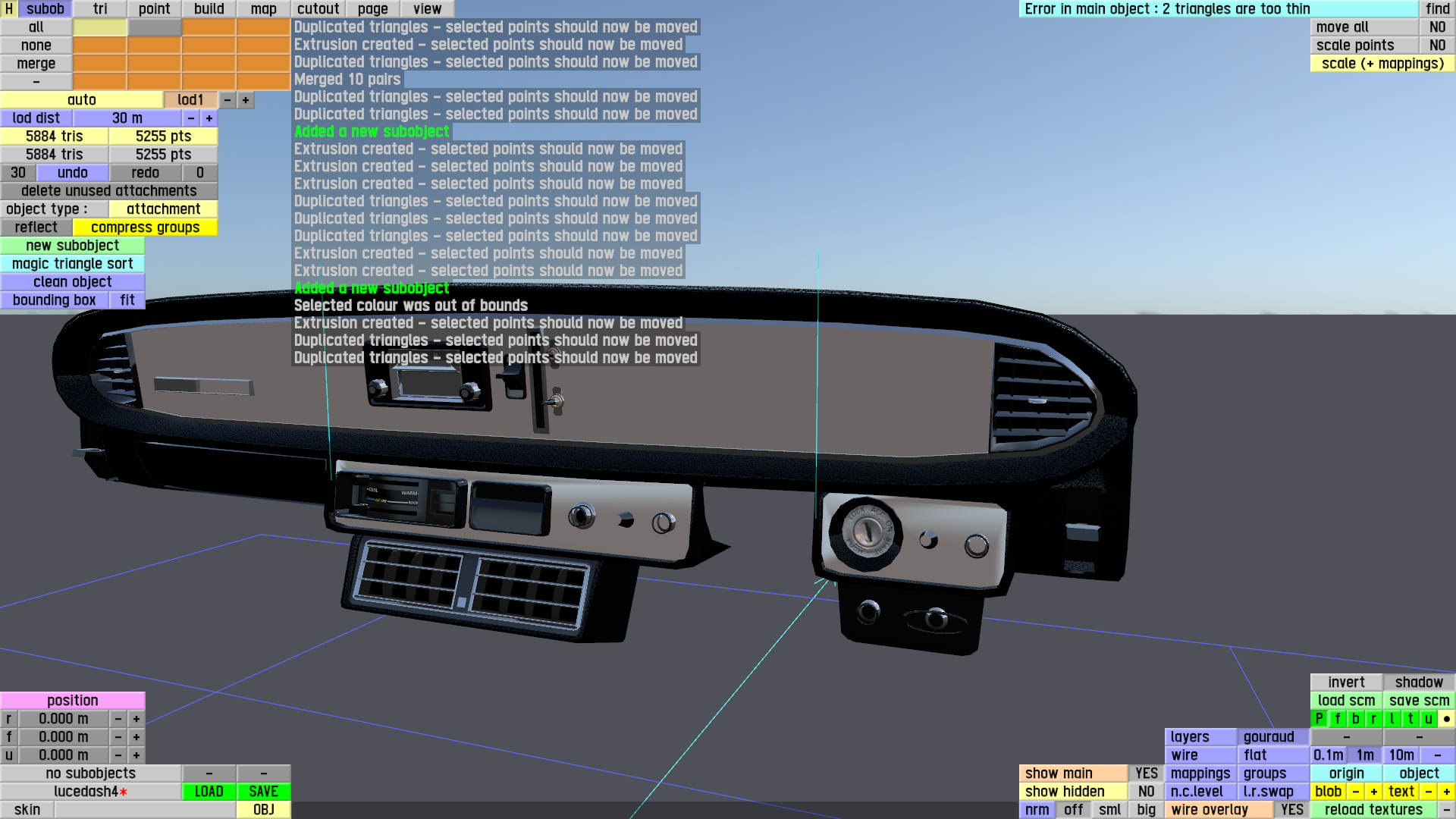The height and width of the screenshot is (819, 1456).
Task: Toggle show hidden NO setting
Action: click(x=1146, y=791)
